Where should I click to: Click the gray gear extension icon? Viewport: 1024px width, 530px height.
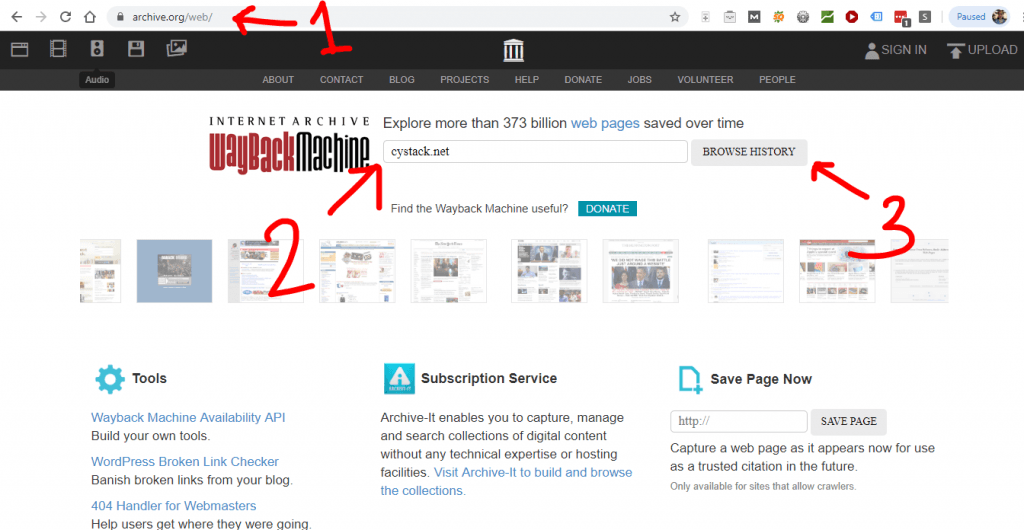tap(803, 18)
